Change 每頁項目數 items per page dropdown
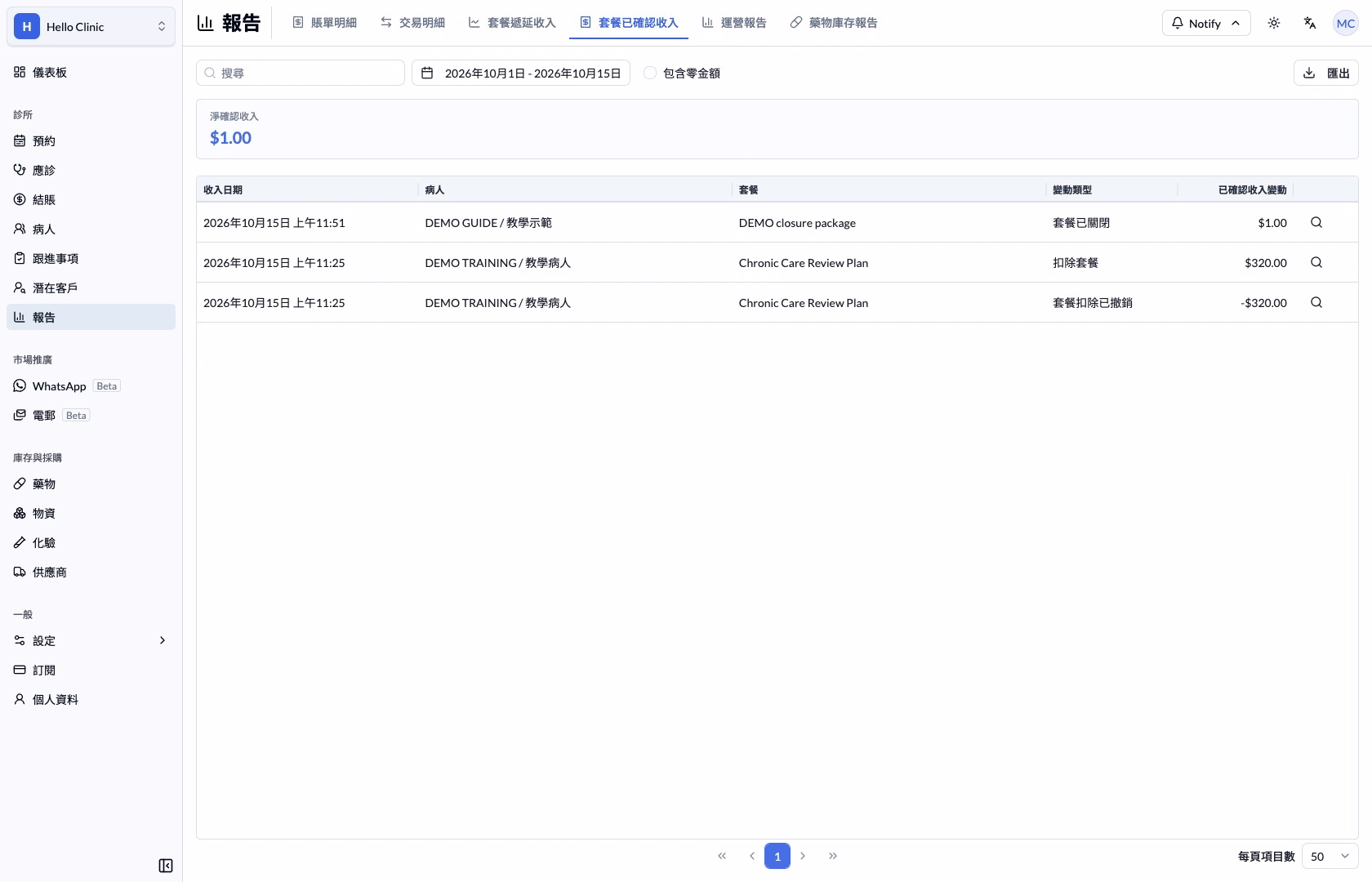 pos(1330,856)
